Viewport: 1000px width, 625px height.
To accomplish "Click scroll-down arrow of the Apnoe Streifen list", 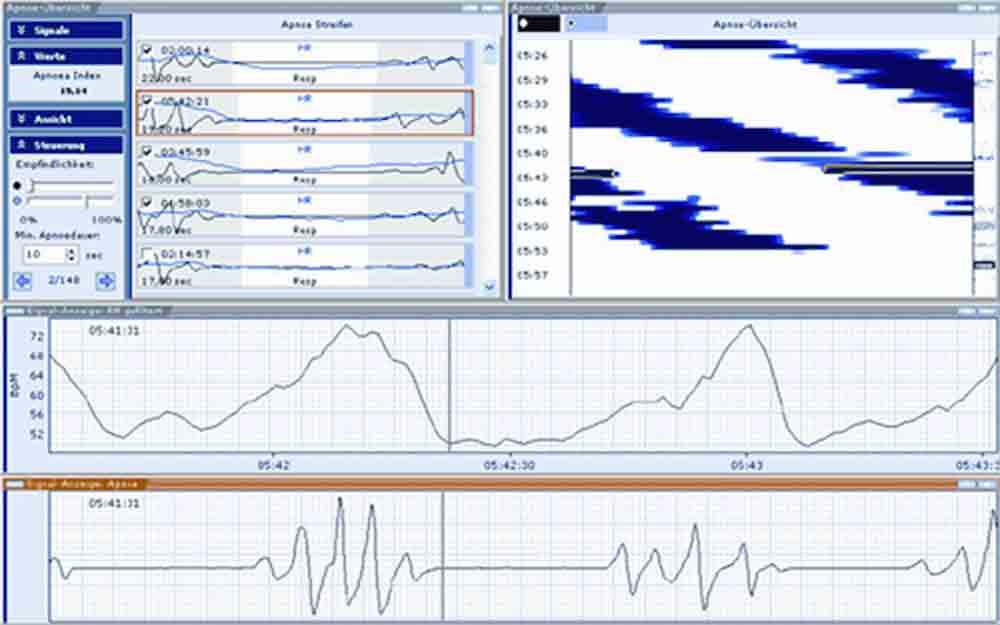I will click(489, 286).
